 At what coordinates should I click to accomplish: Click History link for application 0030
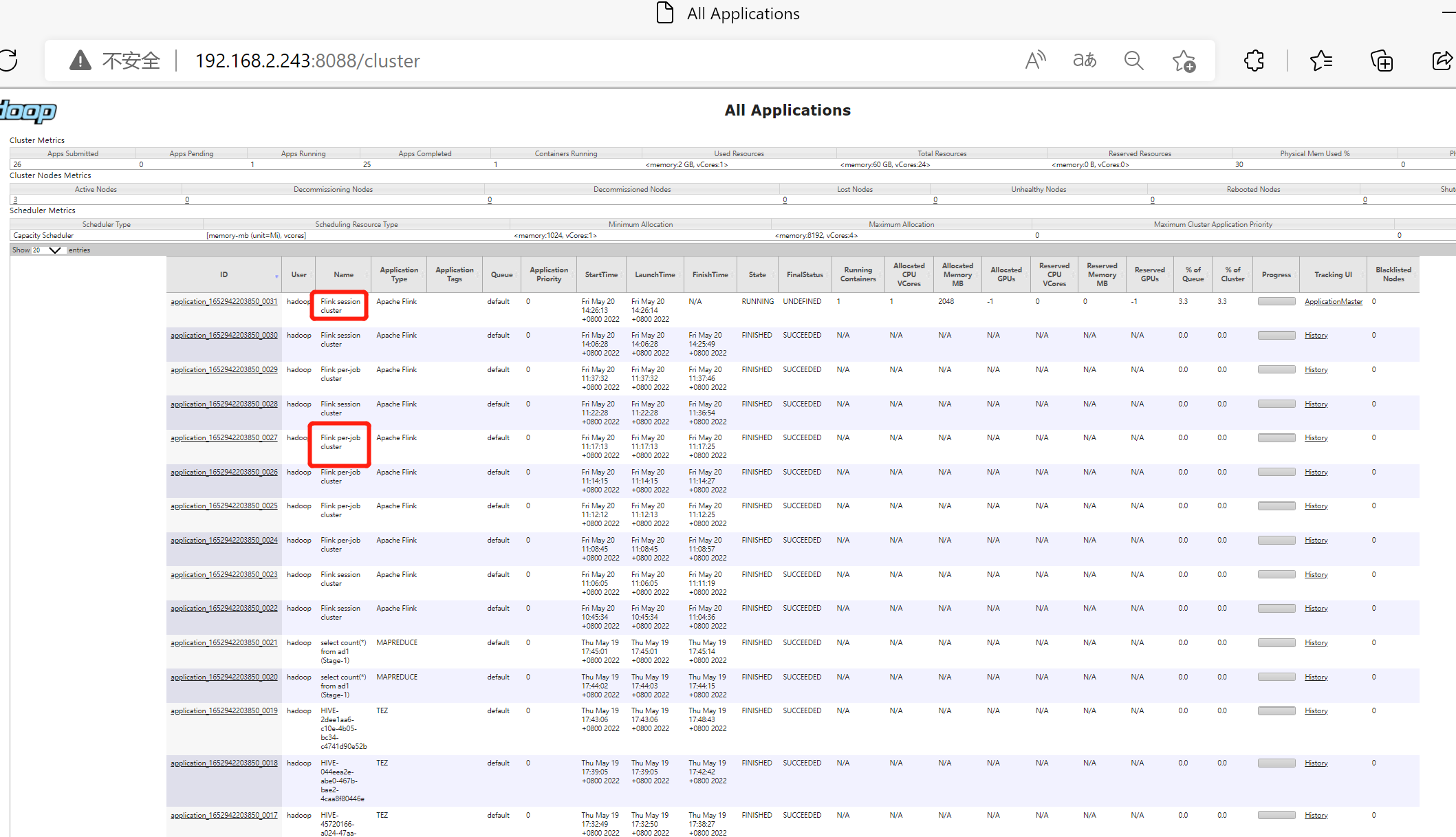[1316, 336]
